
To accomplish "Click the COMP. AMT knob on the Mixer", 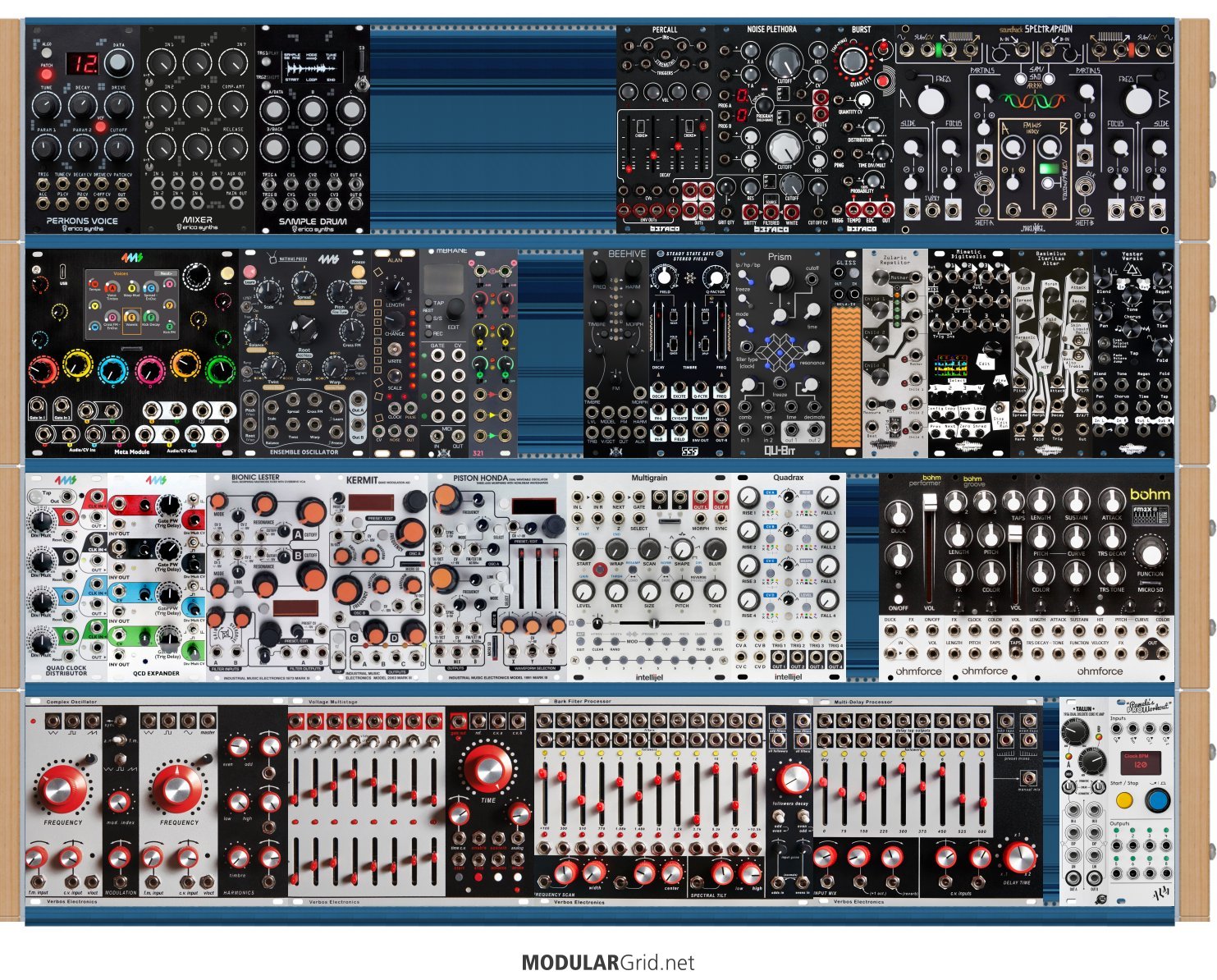I will tap(234, 105).
